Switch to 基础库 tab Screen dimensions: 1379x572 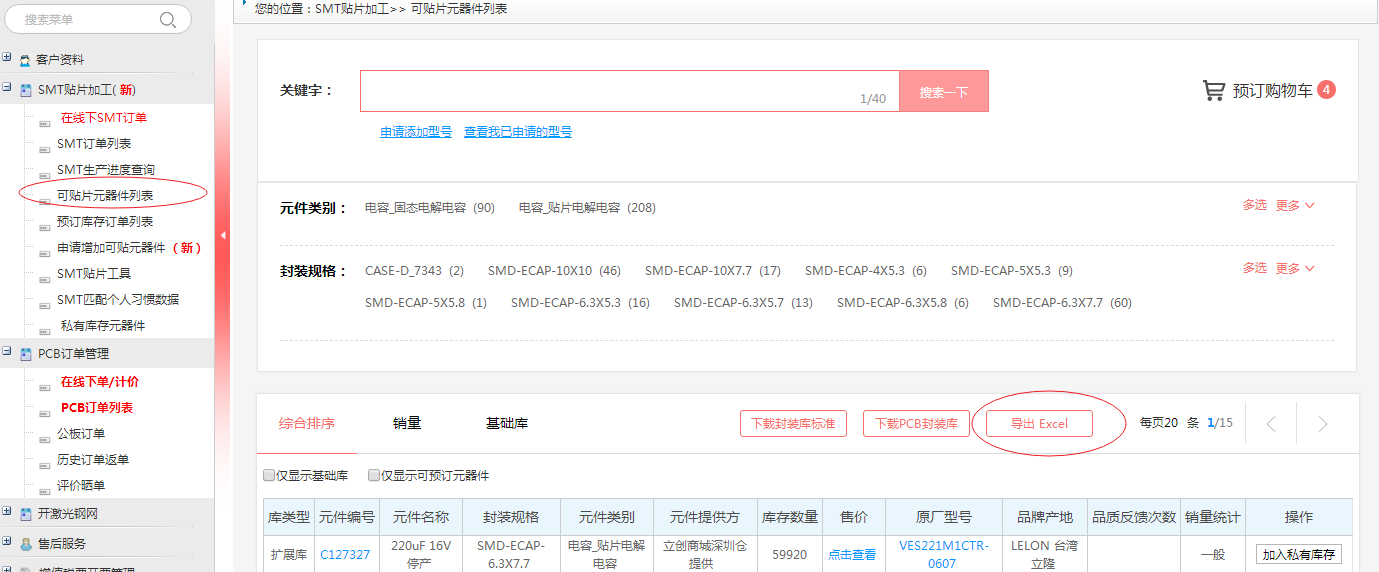pos(506,423)
